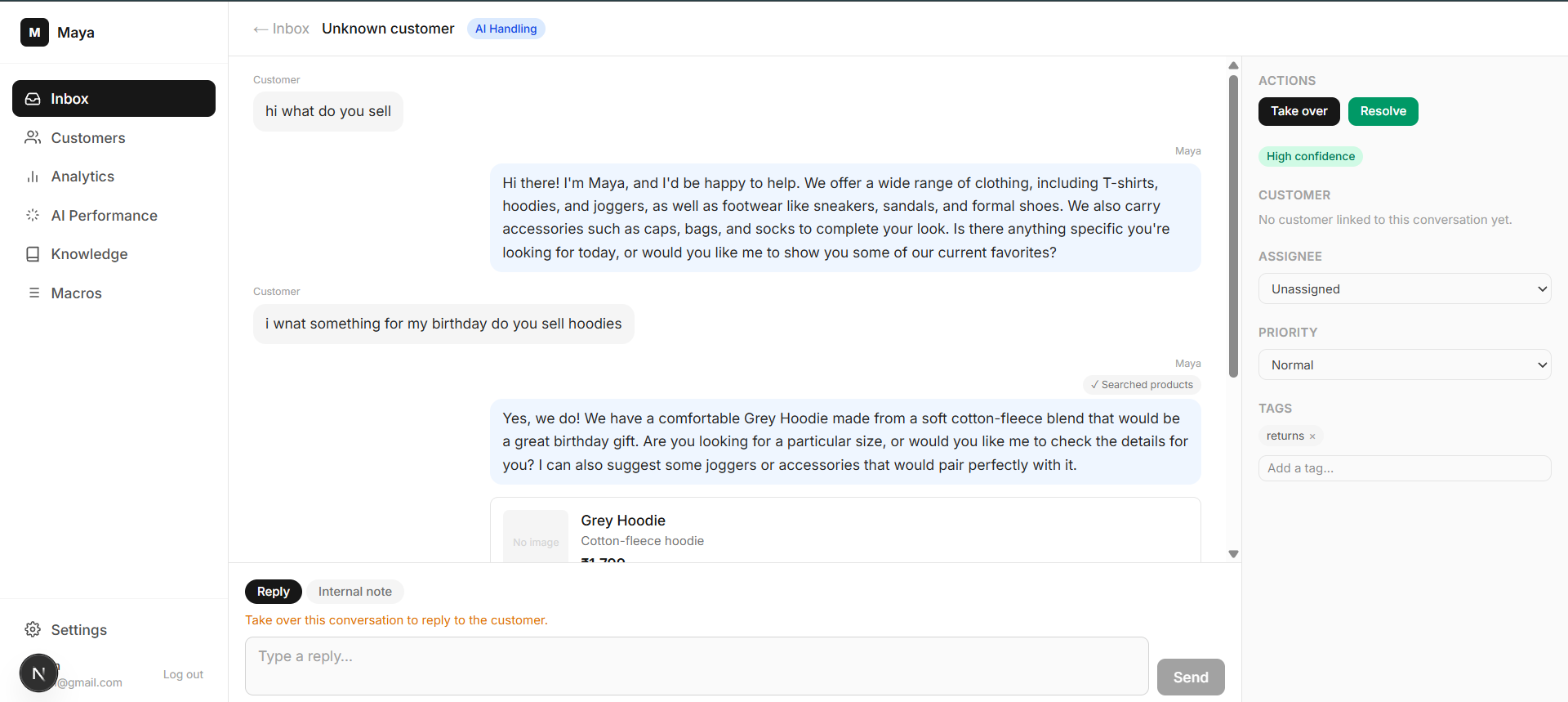The width and height of the screenshot is (1568, 702).
Task: Click the conversation scrollbar down arrow
Action: (x=1233, y=554)
